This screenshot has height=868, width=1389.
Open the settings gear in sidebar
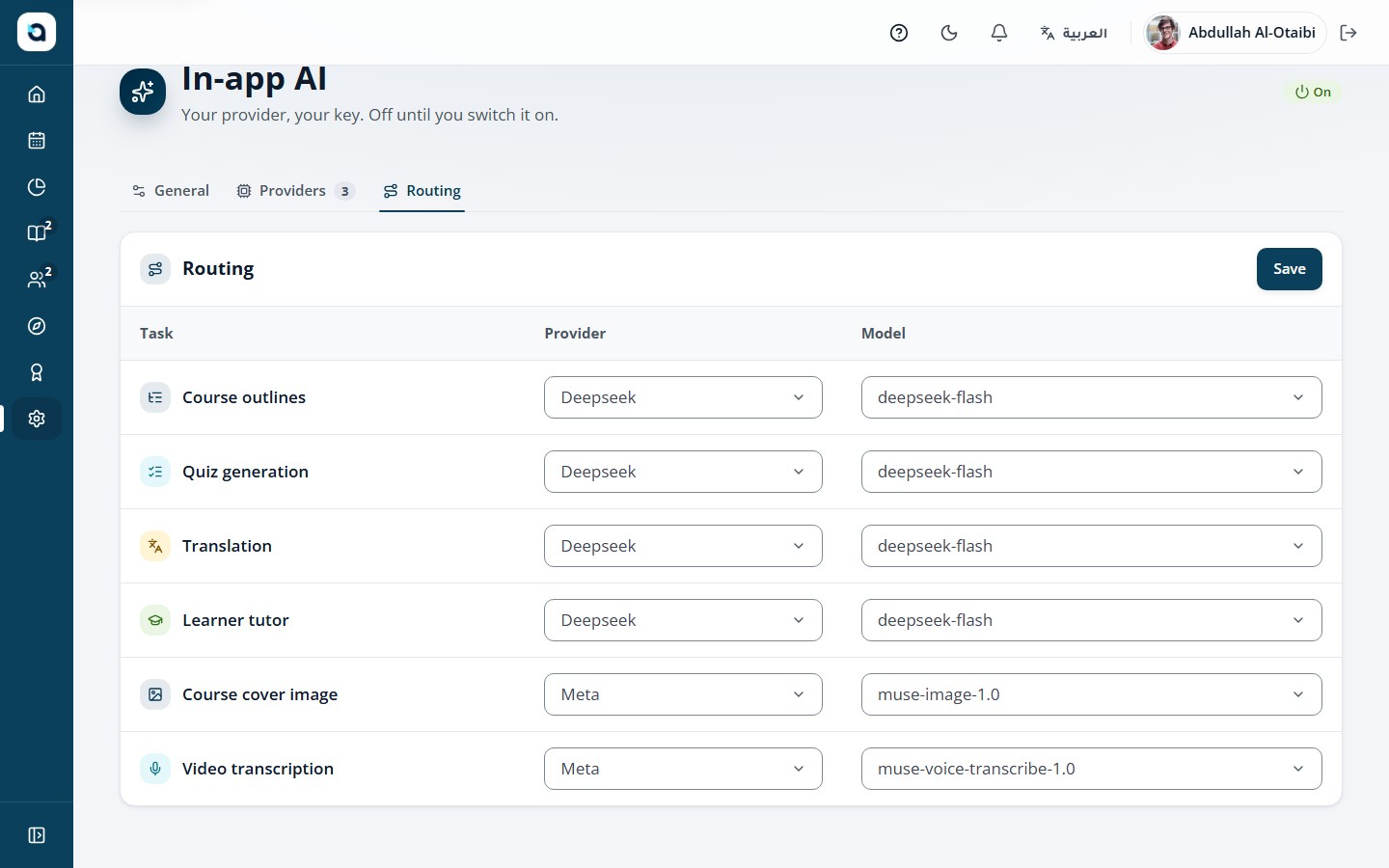point(37,419)
